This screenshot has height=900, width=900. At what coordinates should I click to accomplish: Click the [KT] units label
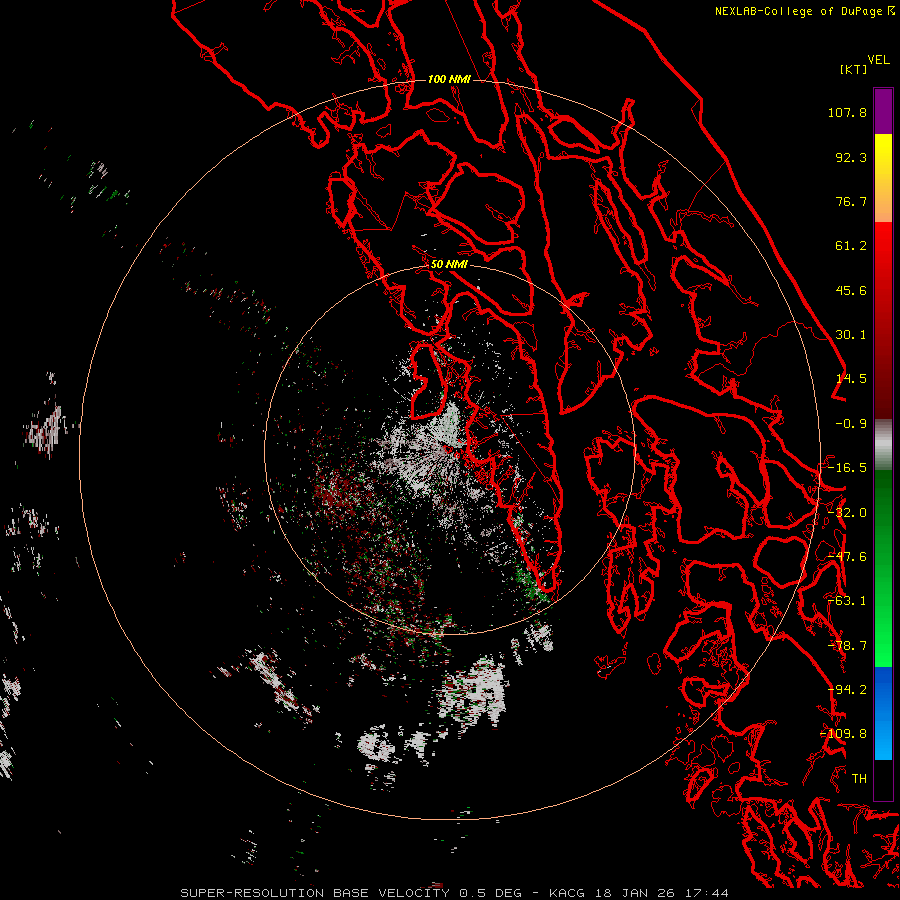click(854, 69)
